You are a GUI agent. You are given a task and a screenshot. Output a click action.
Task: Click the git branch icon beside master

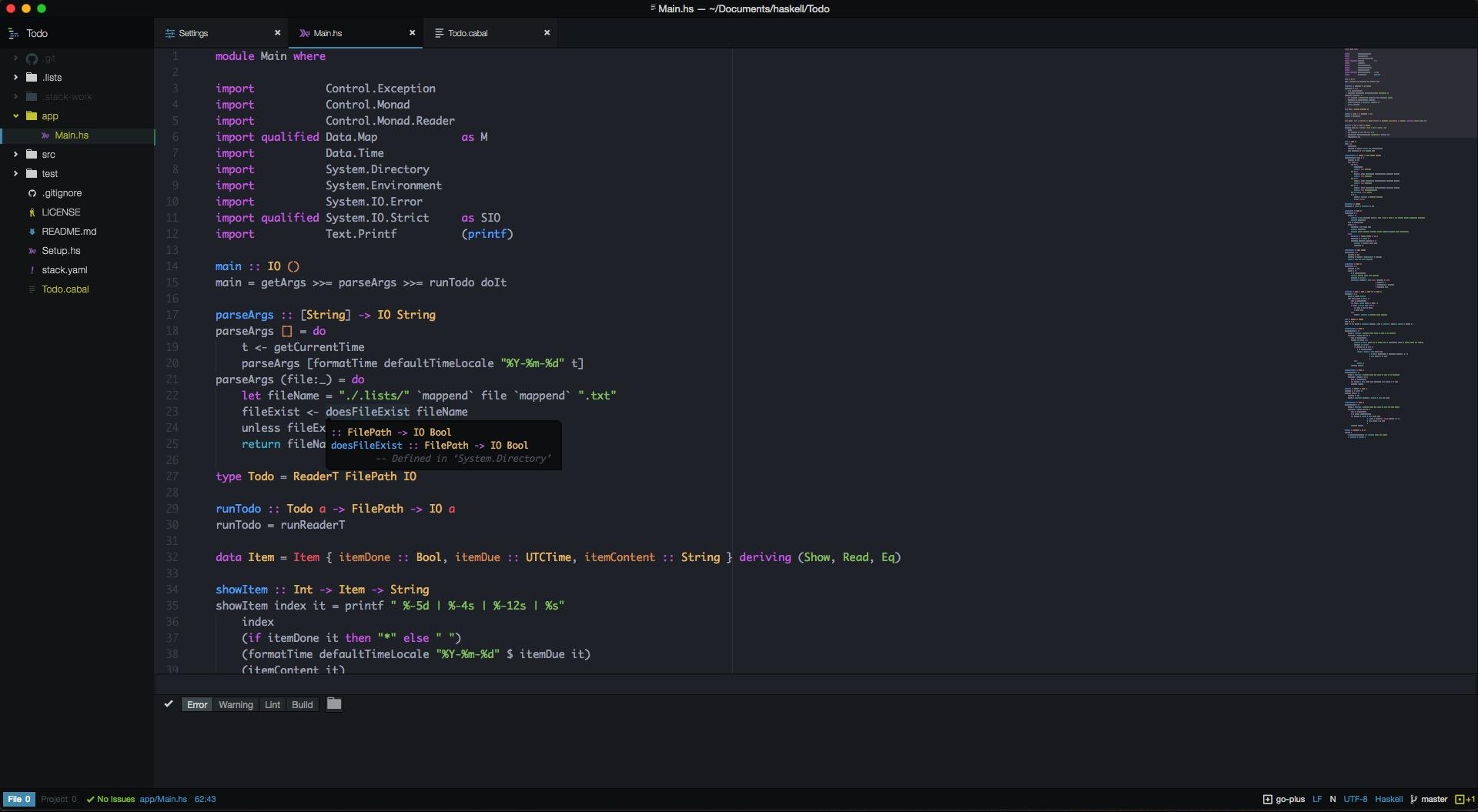1415,799
